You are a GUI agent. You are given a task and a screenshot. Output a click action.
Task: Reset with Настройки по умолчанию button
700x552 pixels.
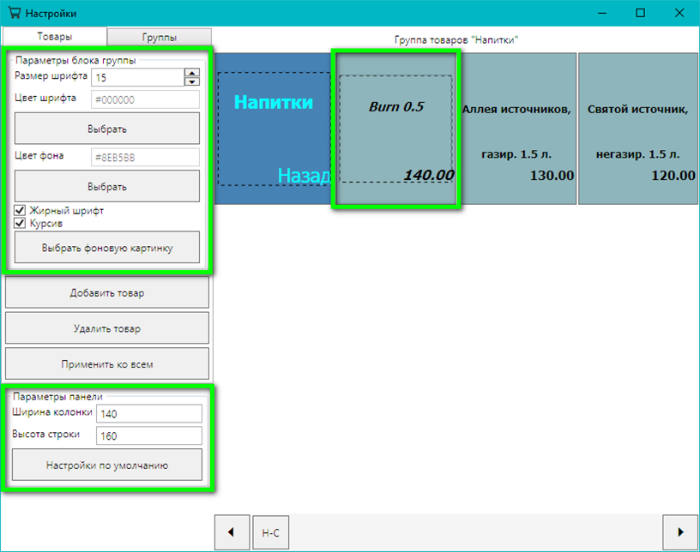(x=107, y=465)
